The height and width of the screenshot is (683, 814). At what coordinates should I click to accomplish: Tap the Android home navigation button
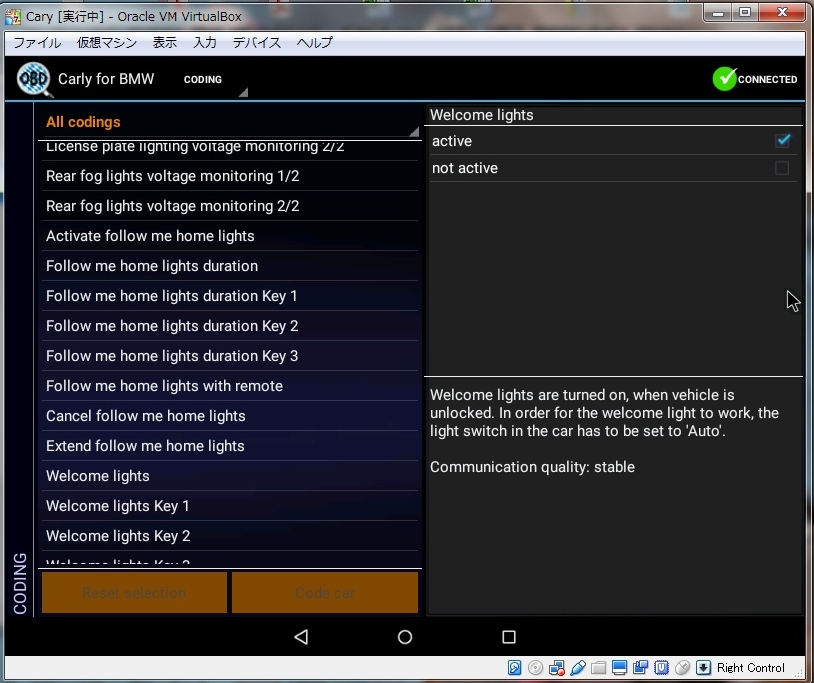pos(405,637)
